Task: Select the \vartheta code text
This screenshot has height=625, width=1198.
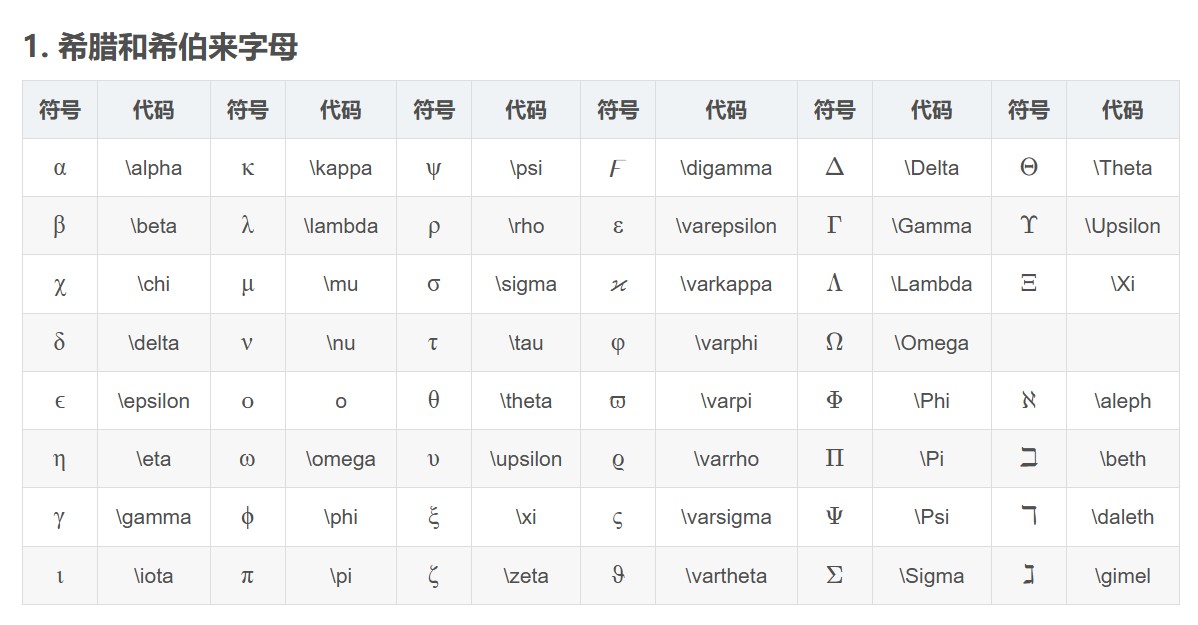Action: point(726,576)
